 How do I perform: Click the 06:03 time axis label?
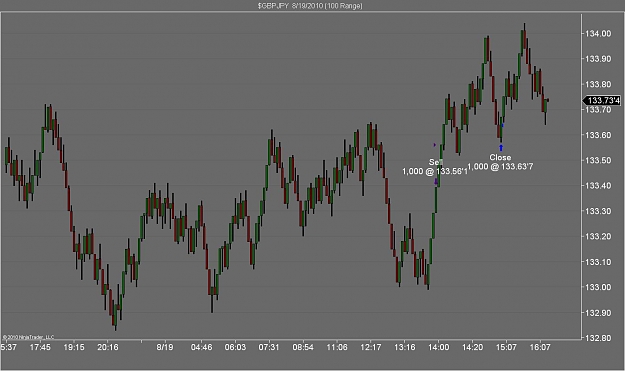click(x=235, y=347)
